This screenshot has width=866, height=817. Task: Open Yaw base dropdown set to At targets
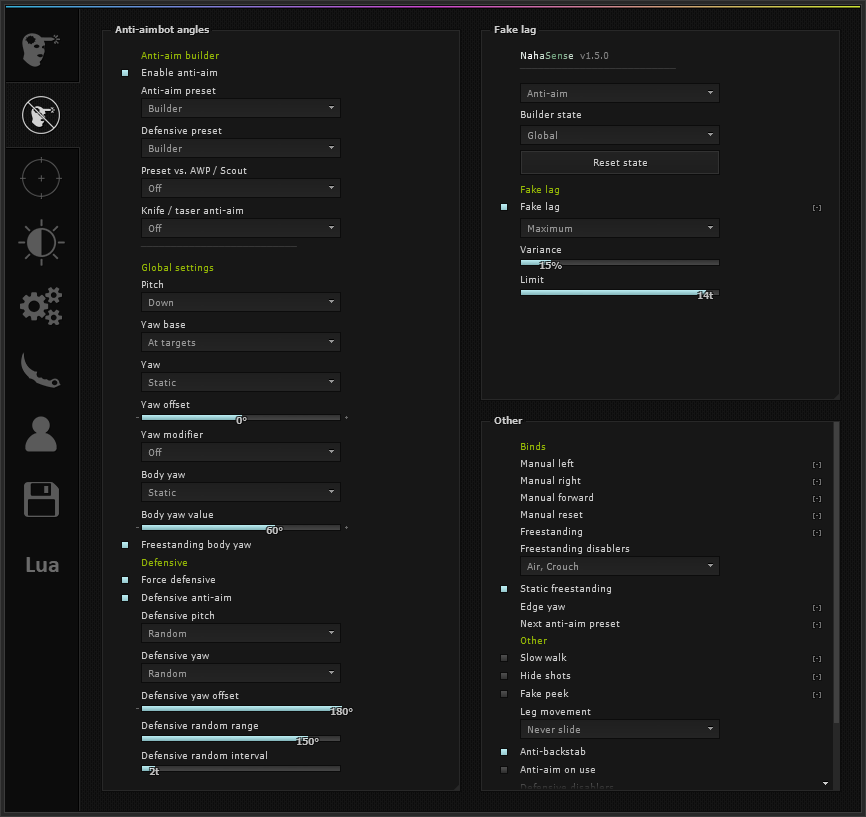pos(241,342)
